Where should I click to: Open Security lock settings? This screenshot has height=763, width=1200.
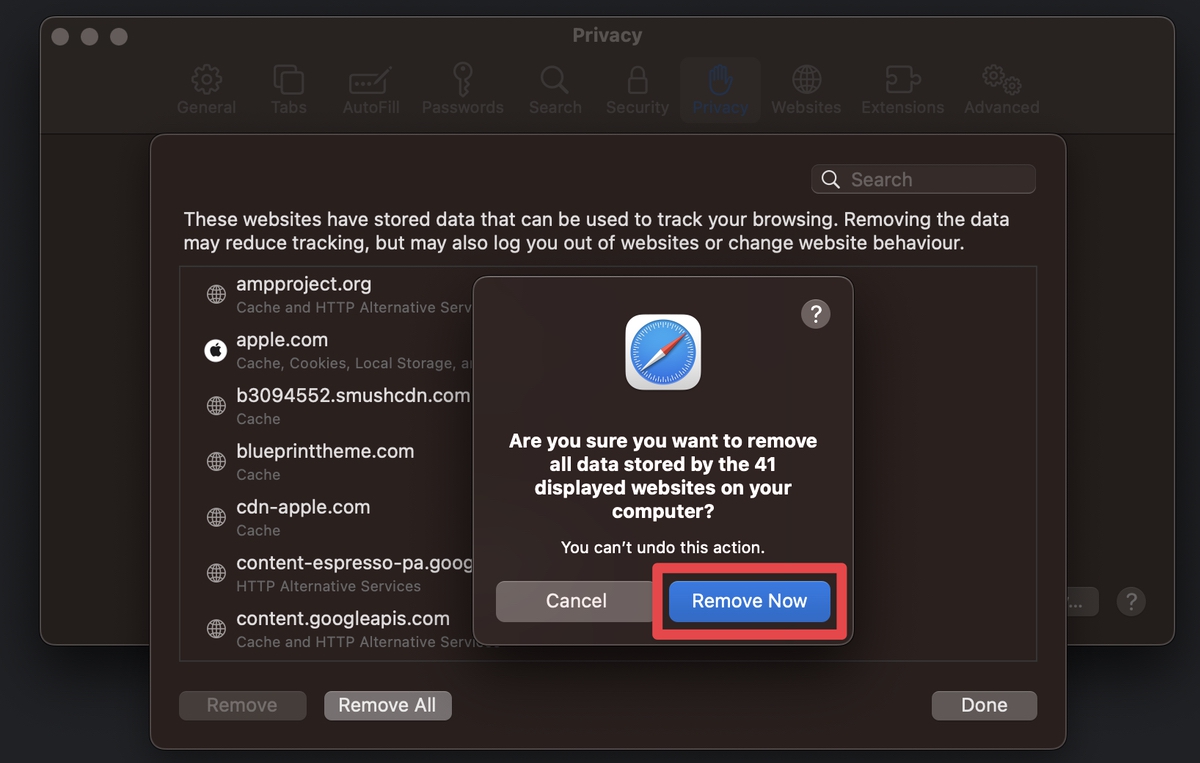coord(637,90)
